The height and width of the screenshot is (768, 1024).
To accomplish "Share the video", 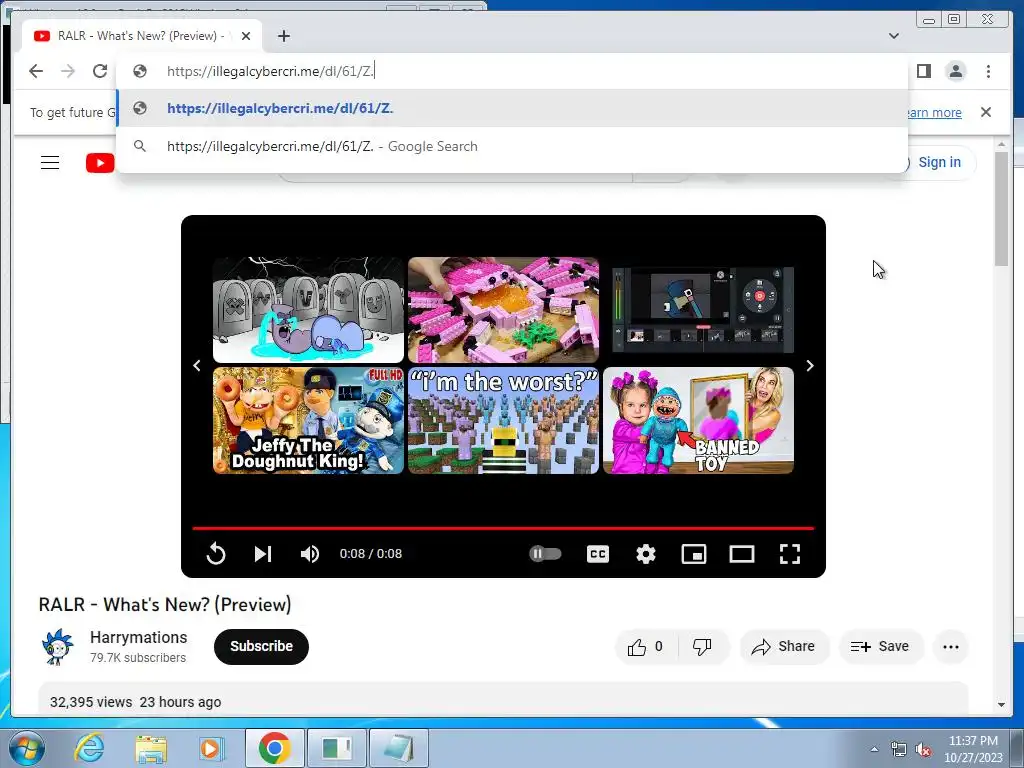I will click(x=784, y=647).
